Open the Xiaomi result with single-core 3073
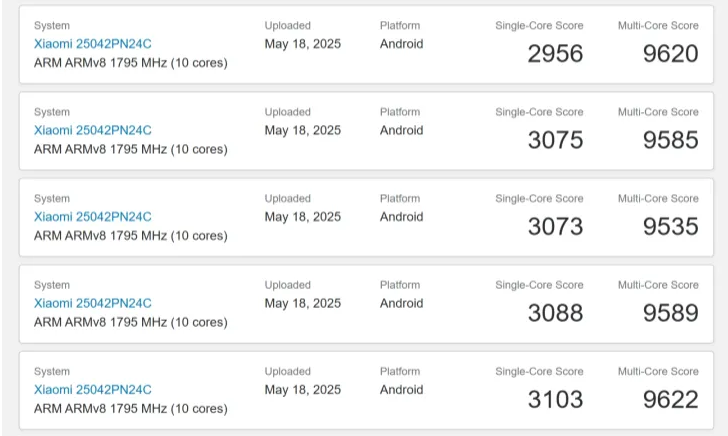The image size is (728, 436). [x=93, y=216]
